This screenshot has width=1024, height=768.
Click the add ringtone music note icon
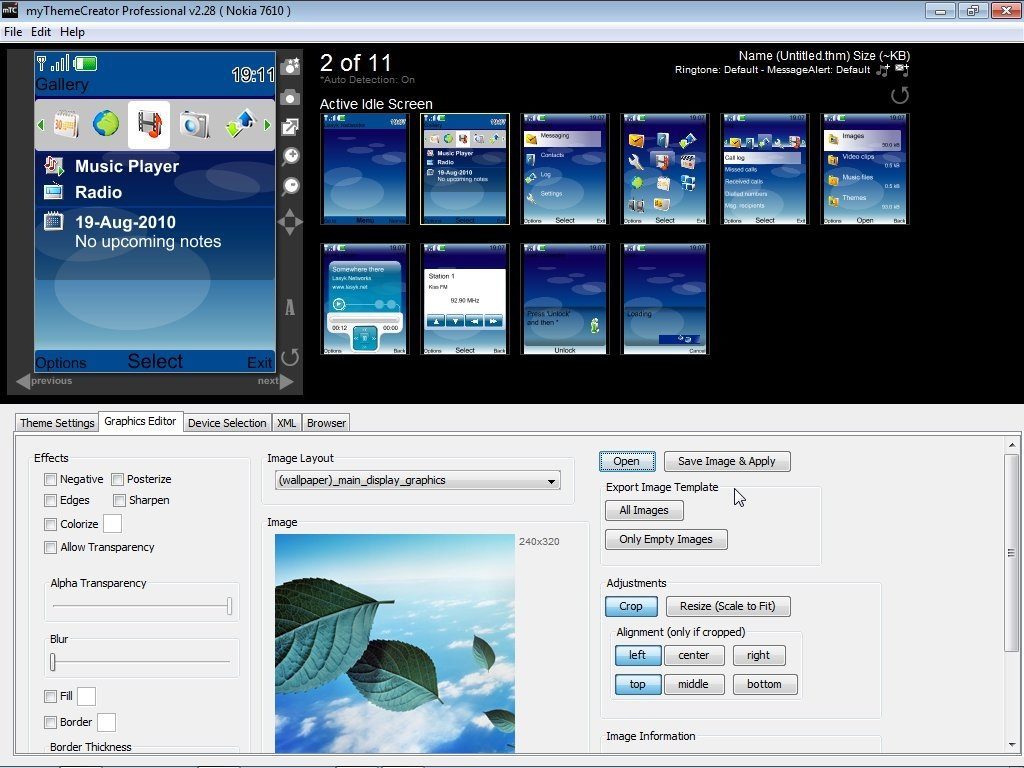pos(882,68)
